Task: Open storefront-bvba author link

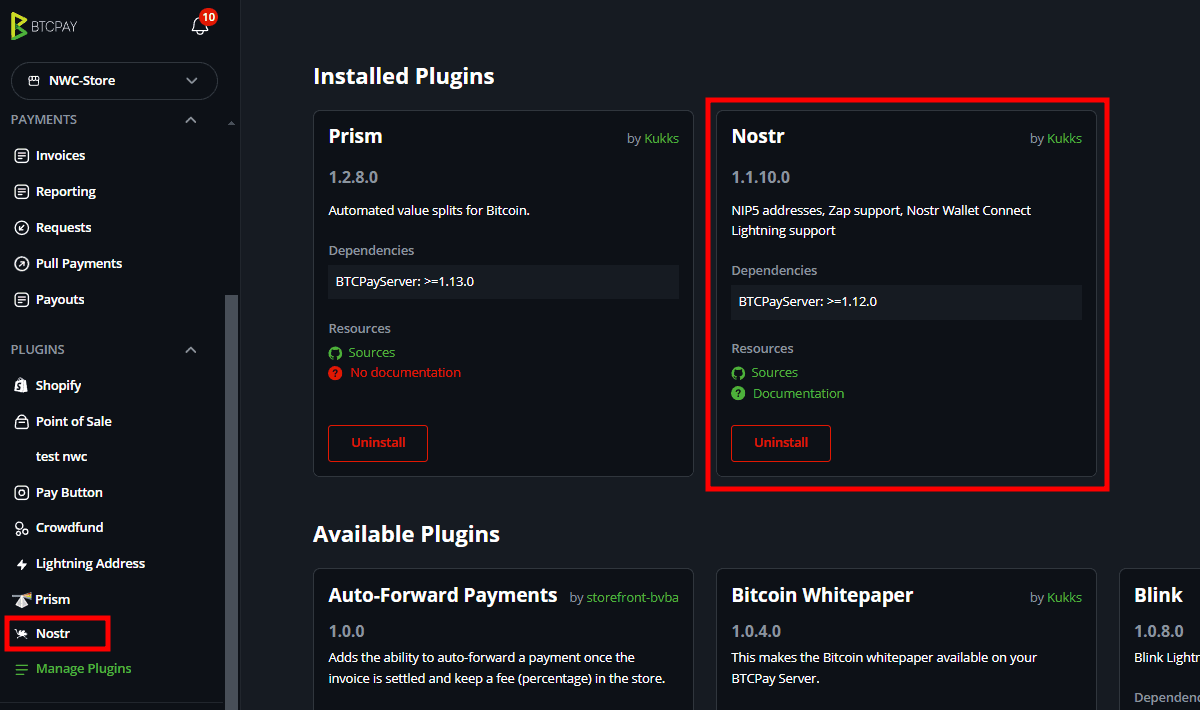Action: tap(633, 598)
